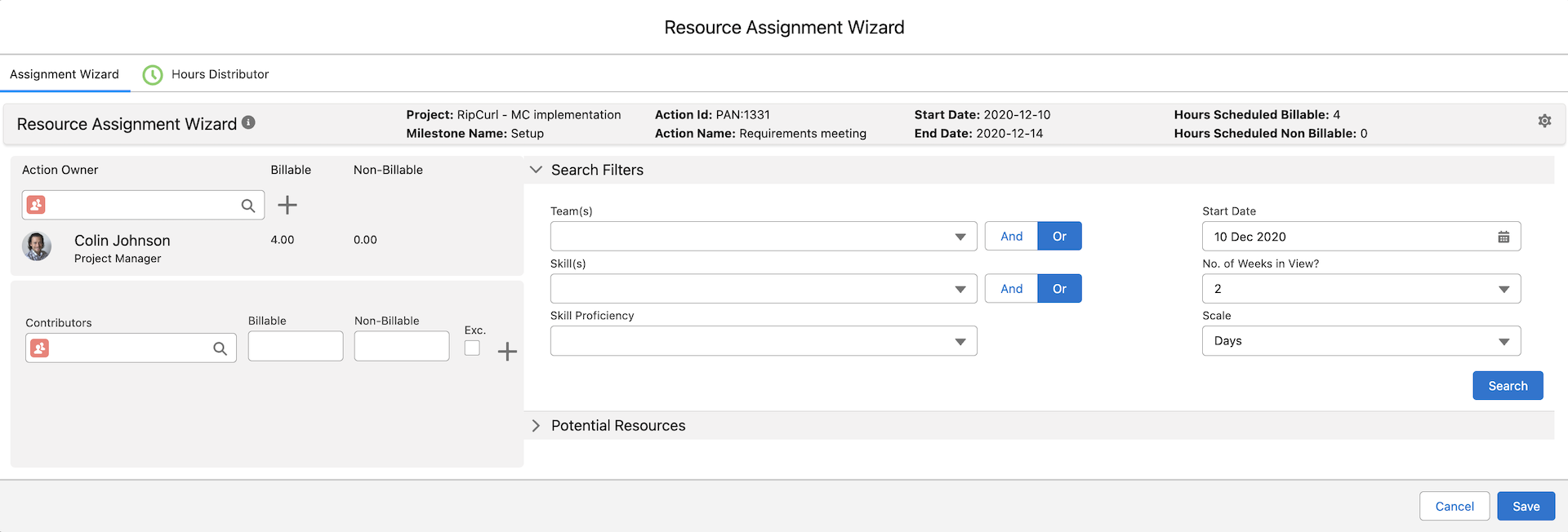The height and width of the screenshot is (532, 1568).
Task: Open the Start Date calendar picker
Action: pos(1503,237)
